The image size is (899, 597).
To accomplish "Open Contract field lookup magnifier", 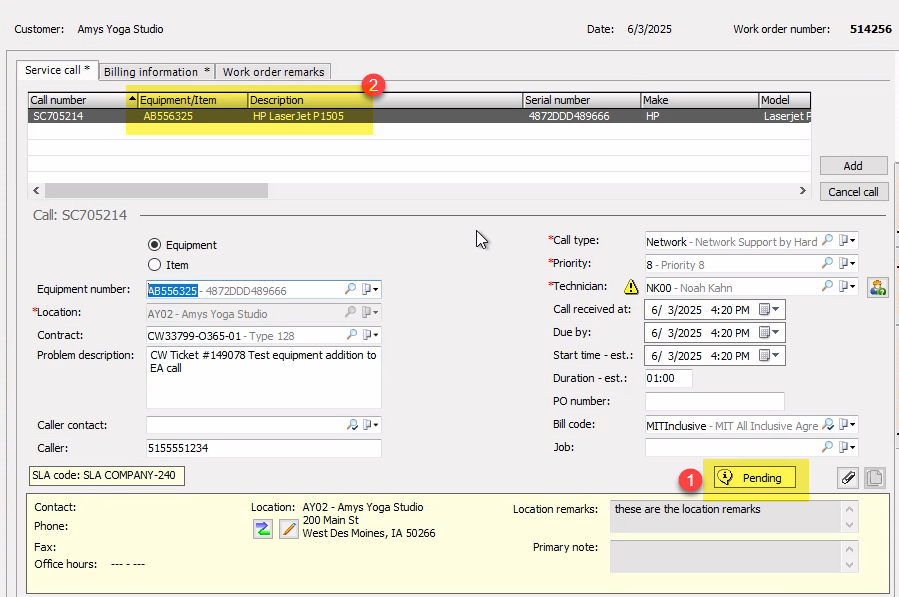I will click(x=351, y=334).
